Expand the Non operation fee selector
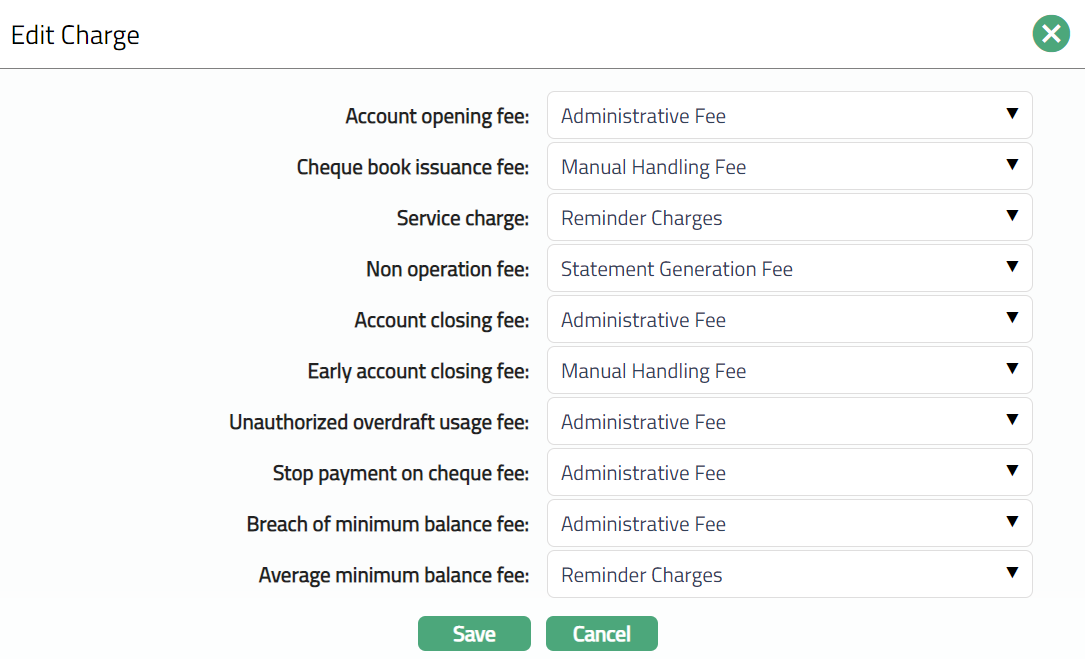The height and width of the screenshot is (659, 1085). click(789, 269)
